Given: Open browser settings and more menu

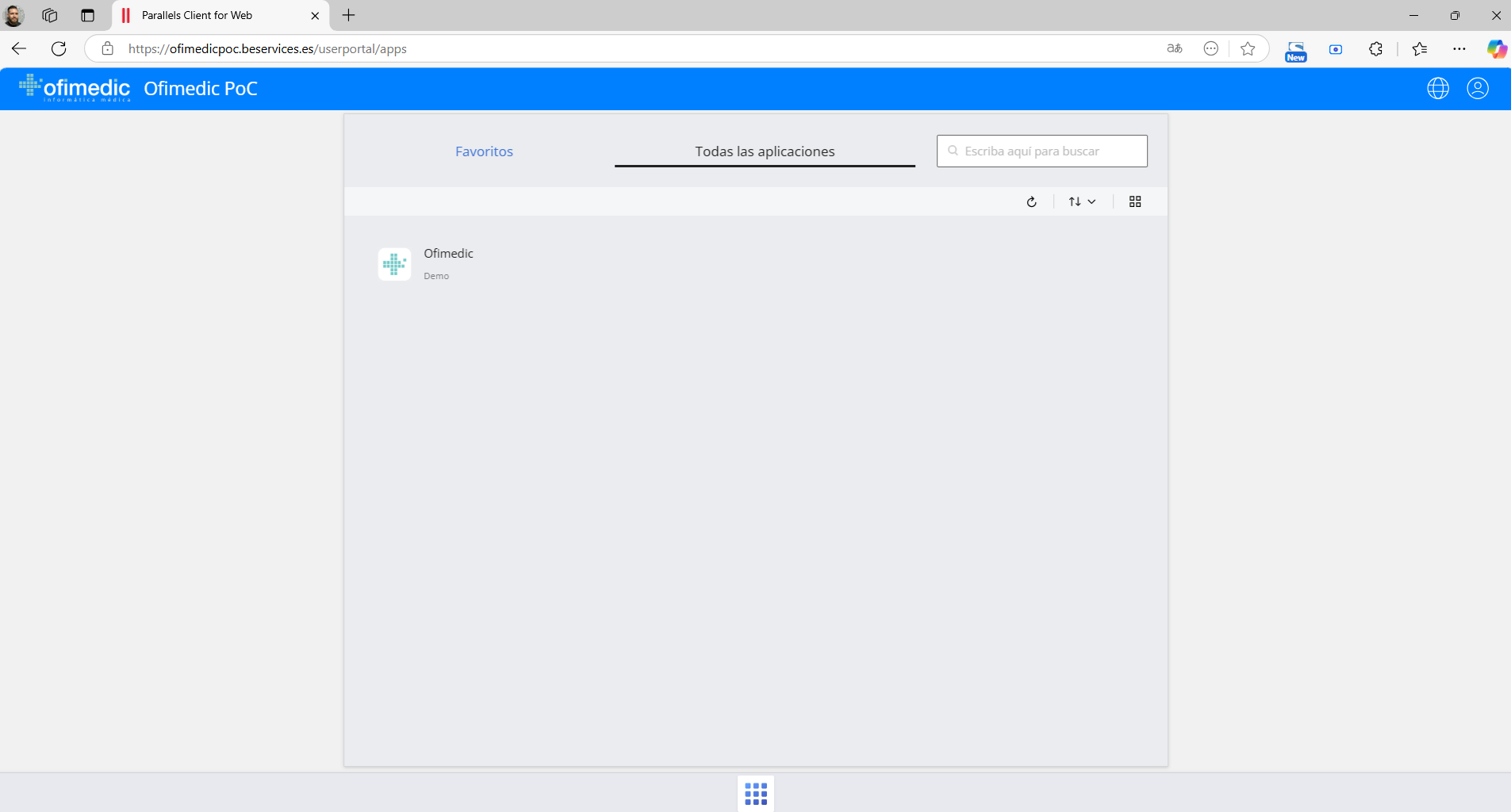Looking at the screenshot, I should point(1459,48).
